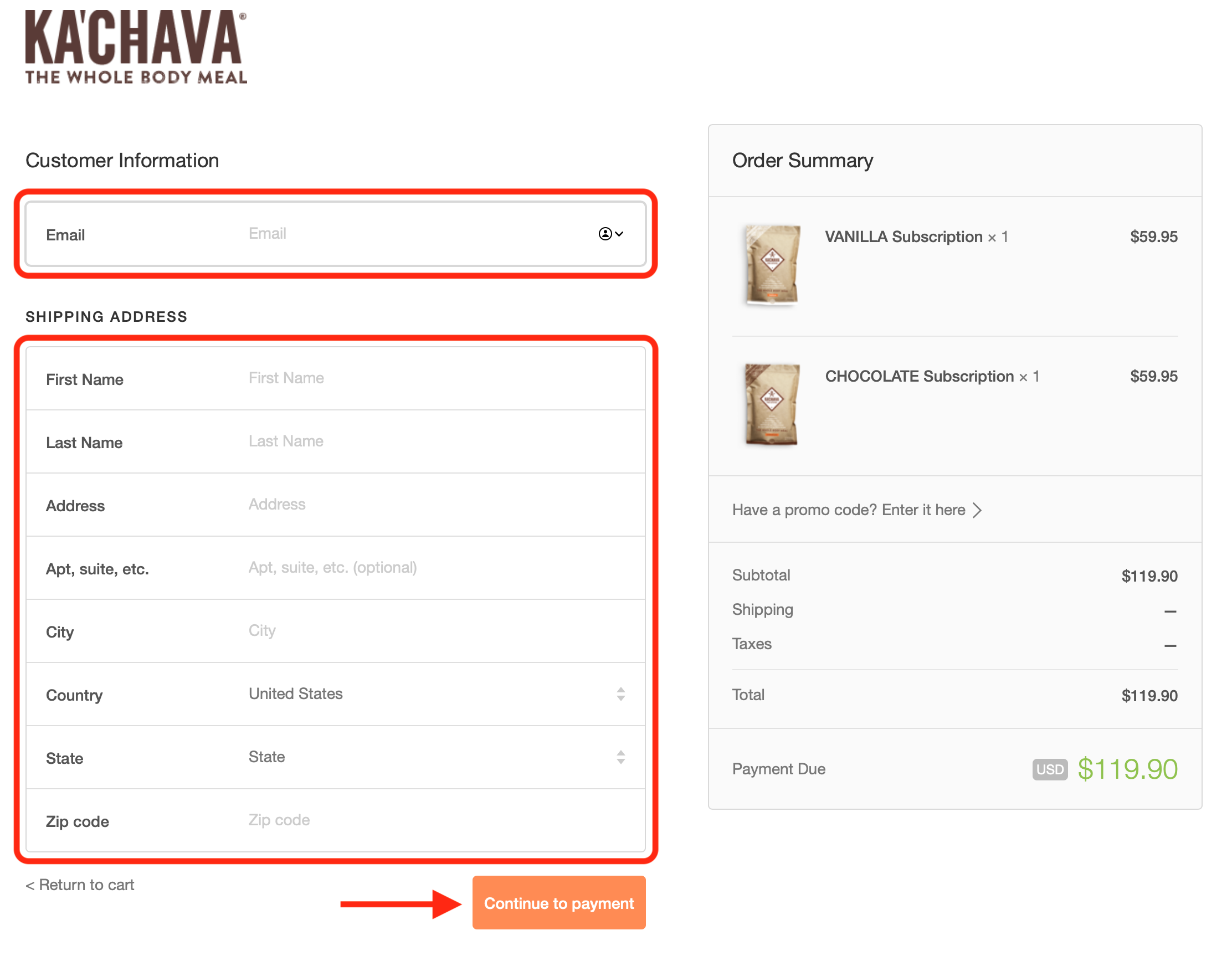Click the Zip code input field

(x=395, y=821)
